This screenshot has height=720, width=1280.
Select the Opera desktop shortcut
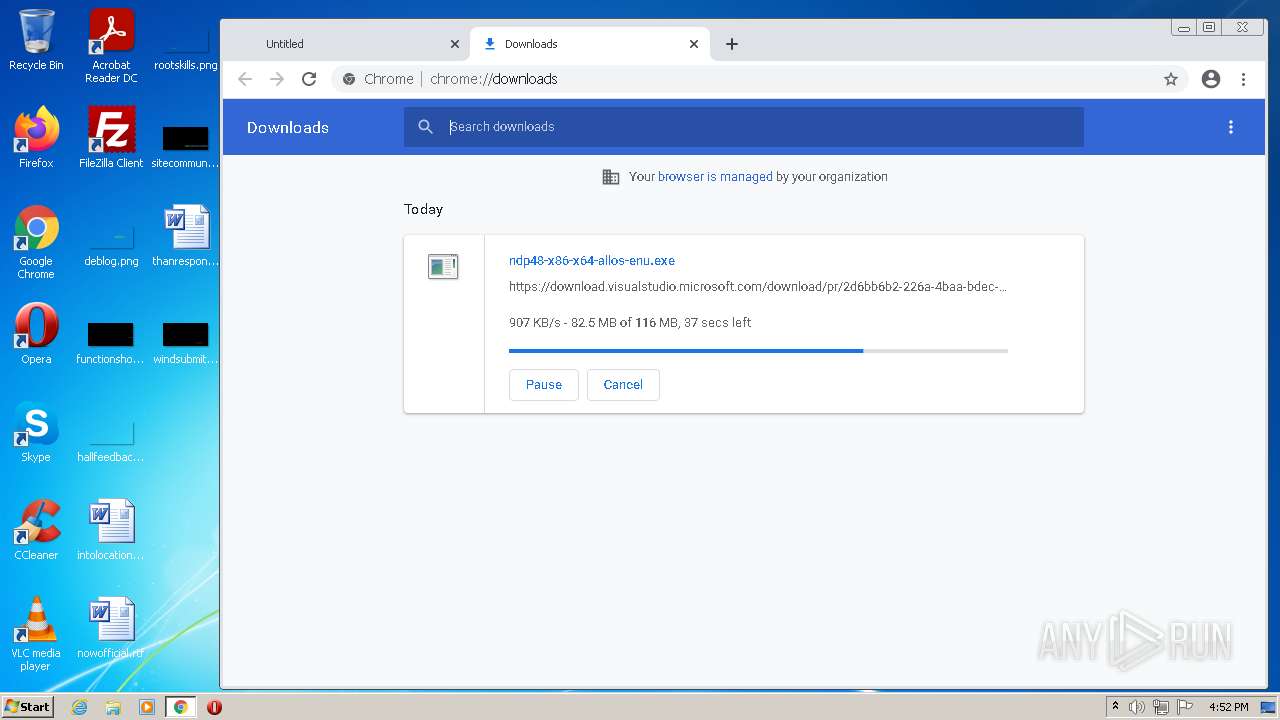(36, 334)
